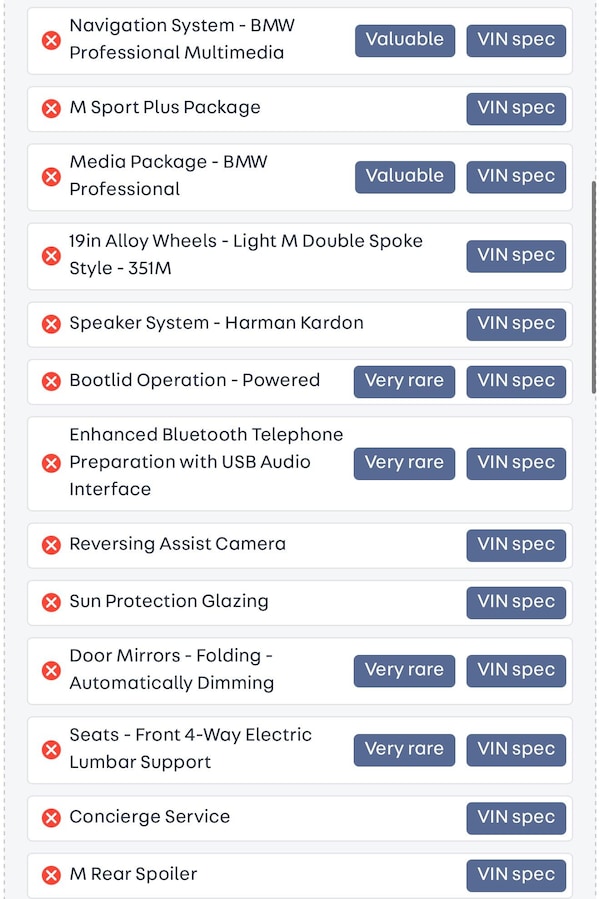The image size is (600, 899).
Task: Click VIN spec tag on Harman Kardon row
Action: [516, 324]
